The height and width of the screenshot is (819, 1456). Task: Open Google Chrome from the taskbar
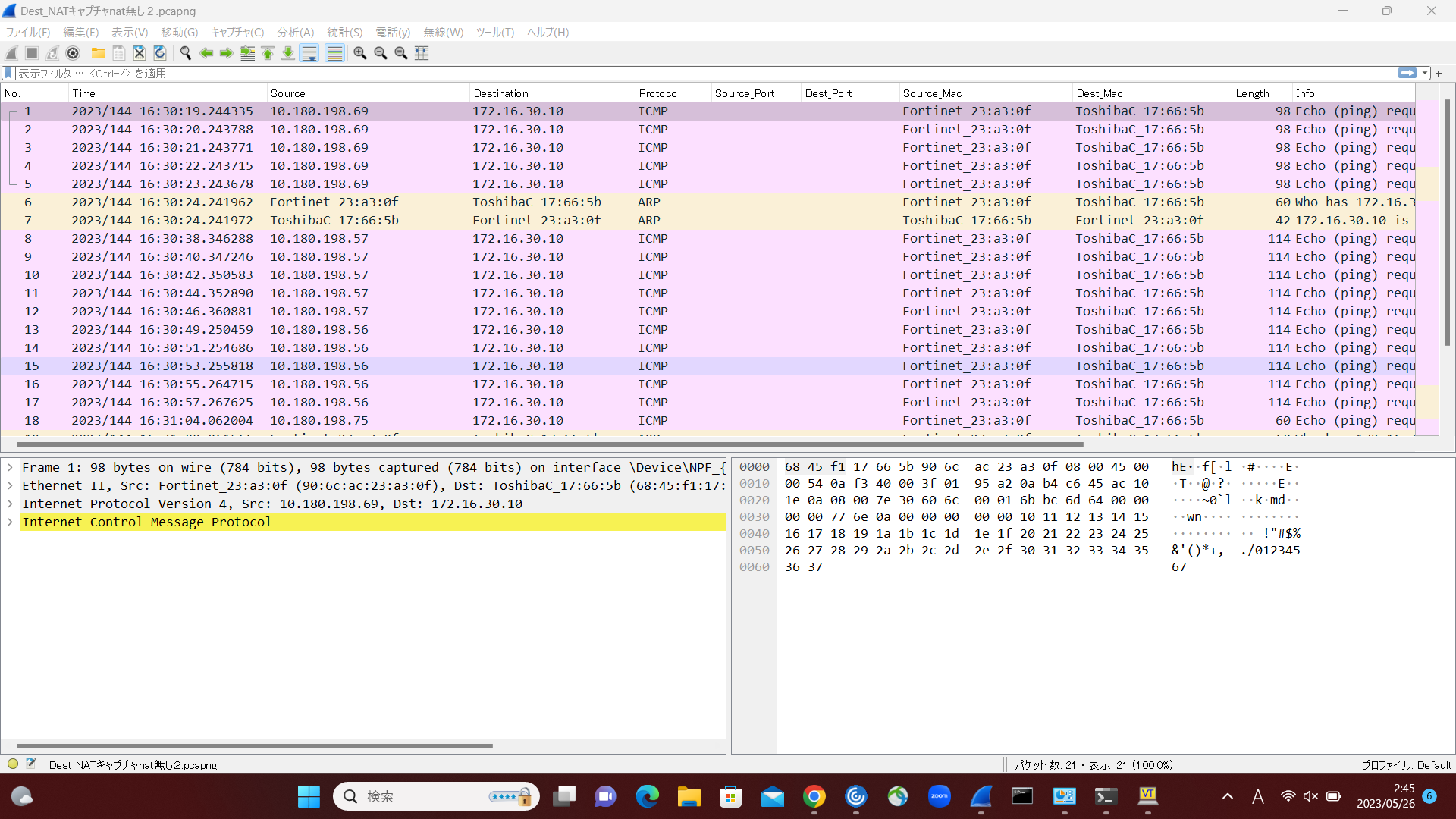814,796
